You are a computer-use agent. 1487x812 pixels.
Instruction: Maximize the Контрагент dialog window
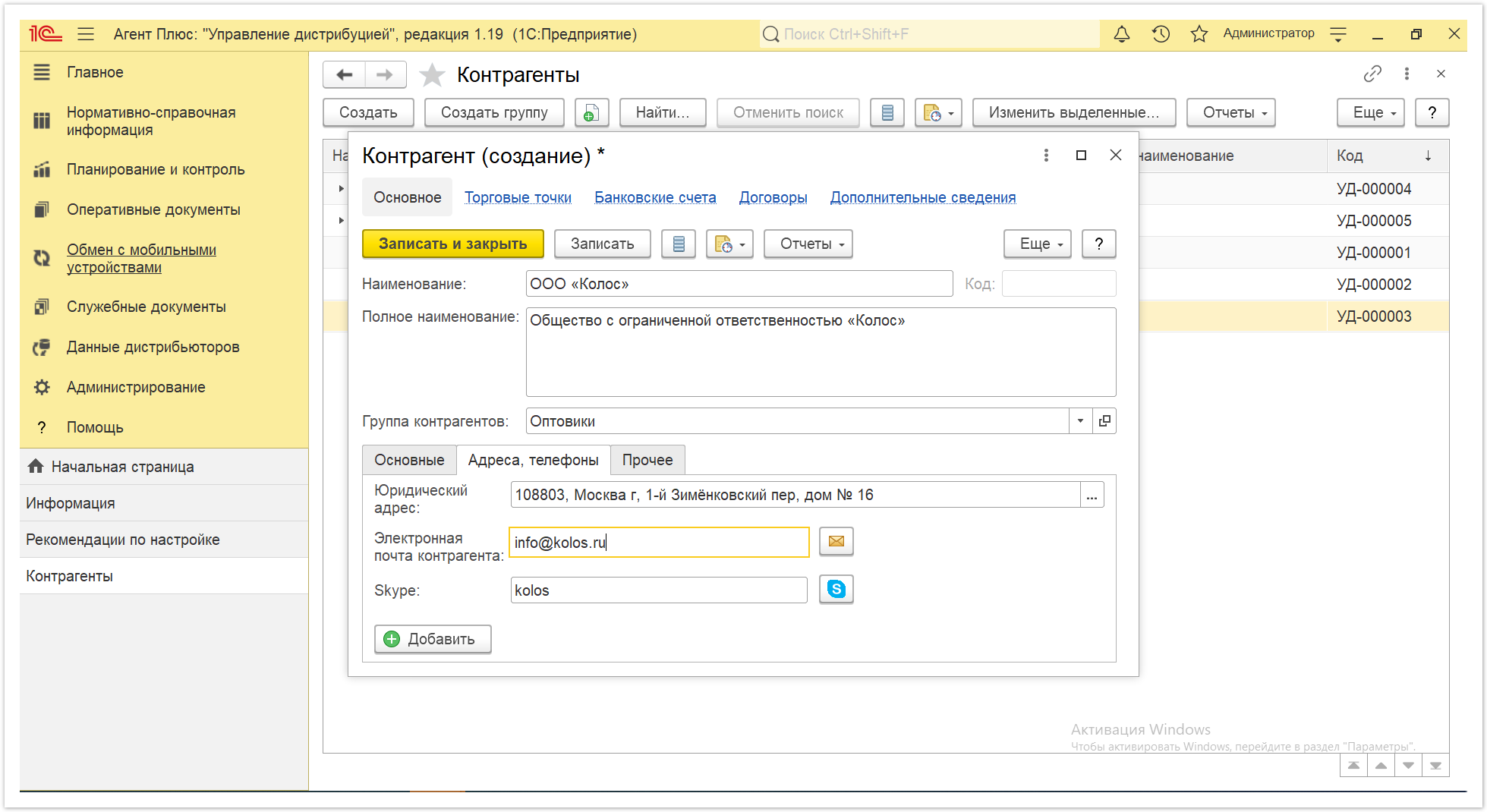coord(1081,155)
